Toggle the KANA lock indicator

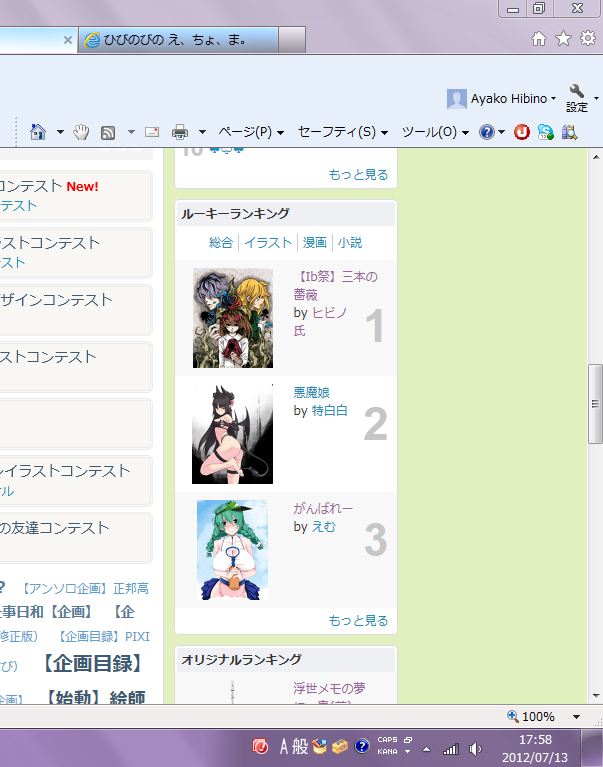(387, 751)
